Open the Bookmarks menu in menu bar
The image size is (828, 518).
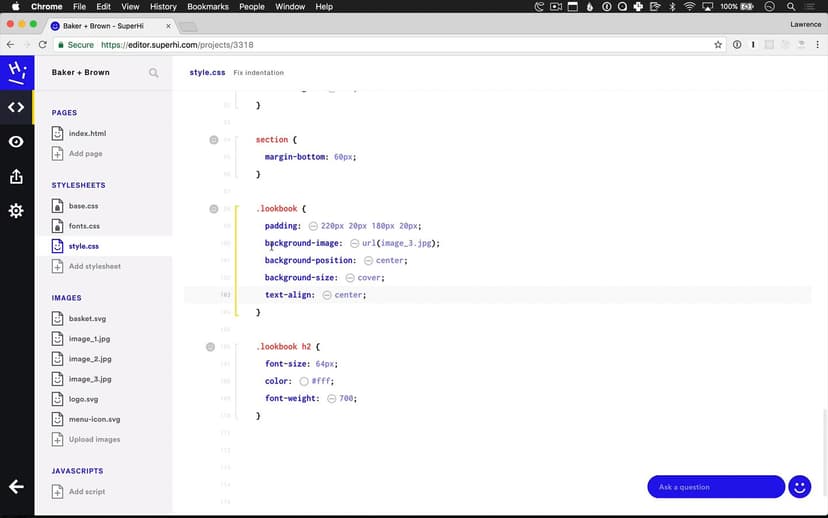coord(208,7)
